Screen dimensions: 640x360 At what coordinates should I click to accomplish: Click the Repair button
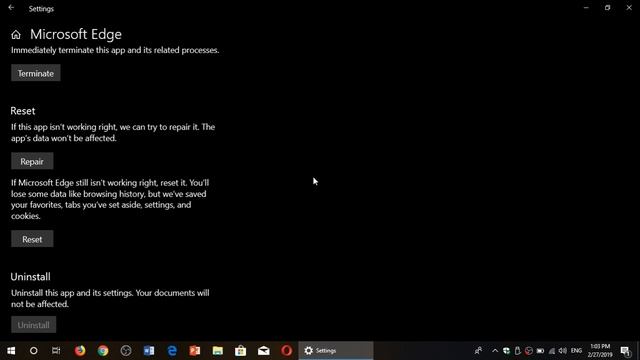pos(32,161)
